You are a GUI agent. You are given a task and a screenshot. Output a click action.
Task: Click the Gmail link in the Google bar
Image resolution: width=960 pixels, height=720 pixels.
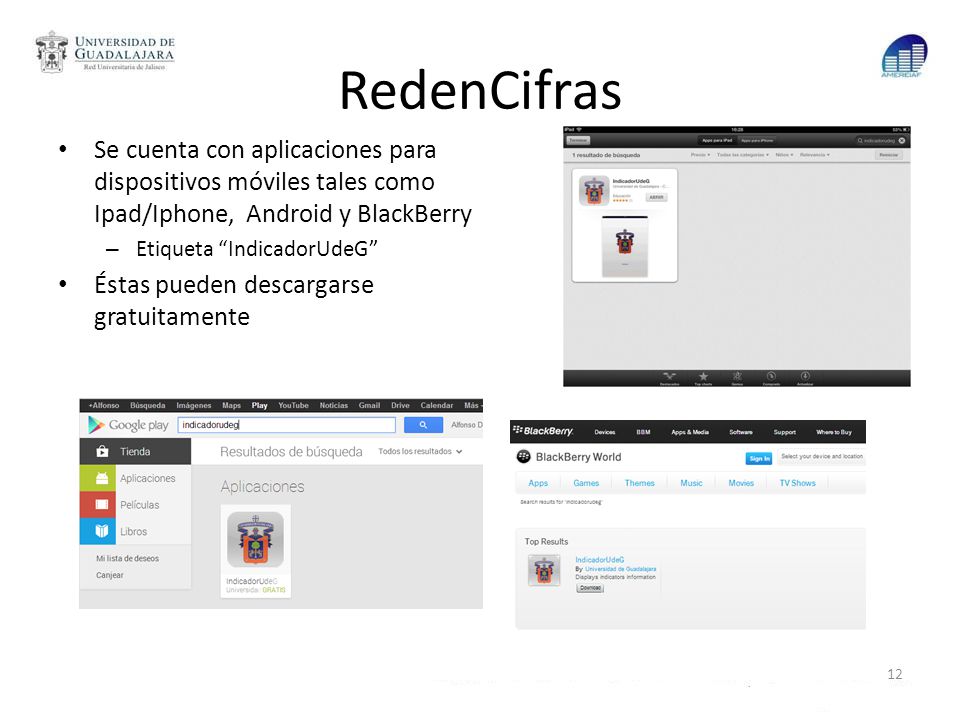pos(369,405)
